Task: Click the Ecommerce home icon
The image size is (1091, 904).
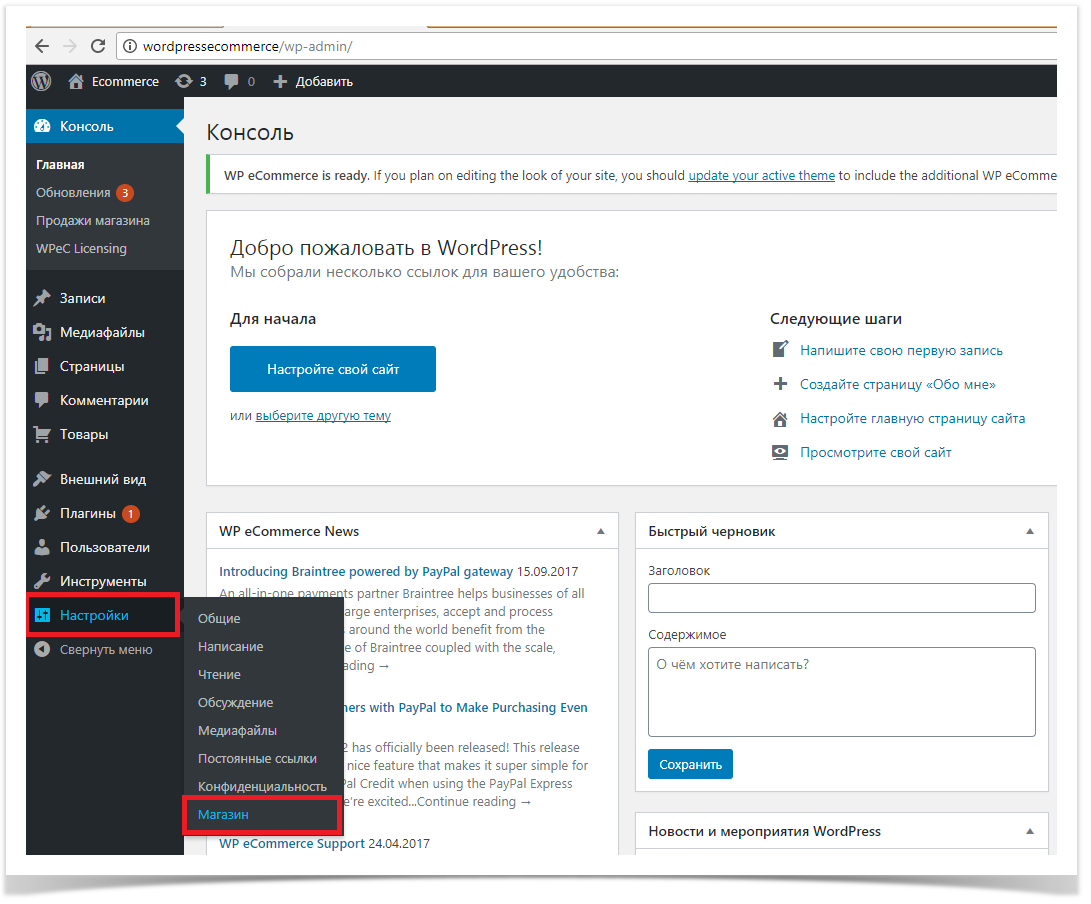Action: point(76,81)
